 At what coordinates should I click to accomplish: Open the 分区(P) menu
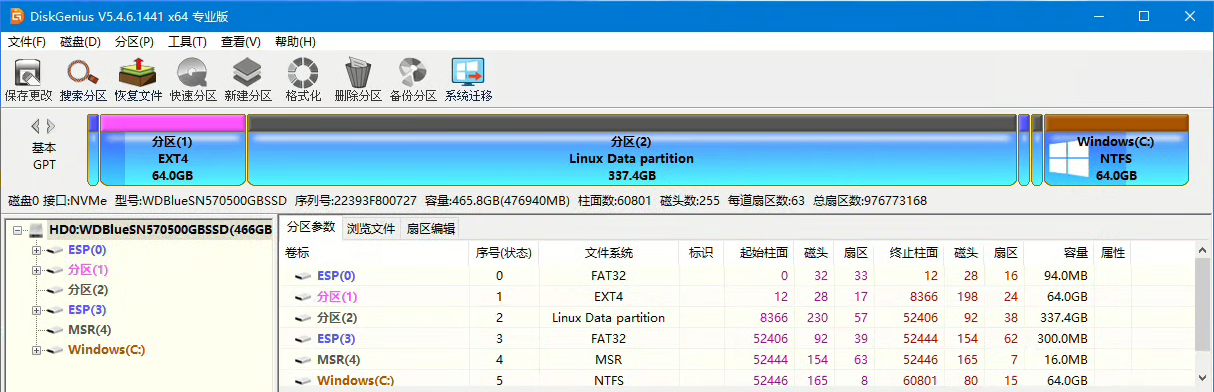point(134,42)
